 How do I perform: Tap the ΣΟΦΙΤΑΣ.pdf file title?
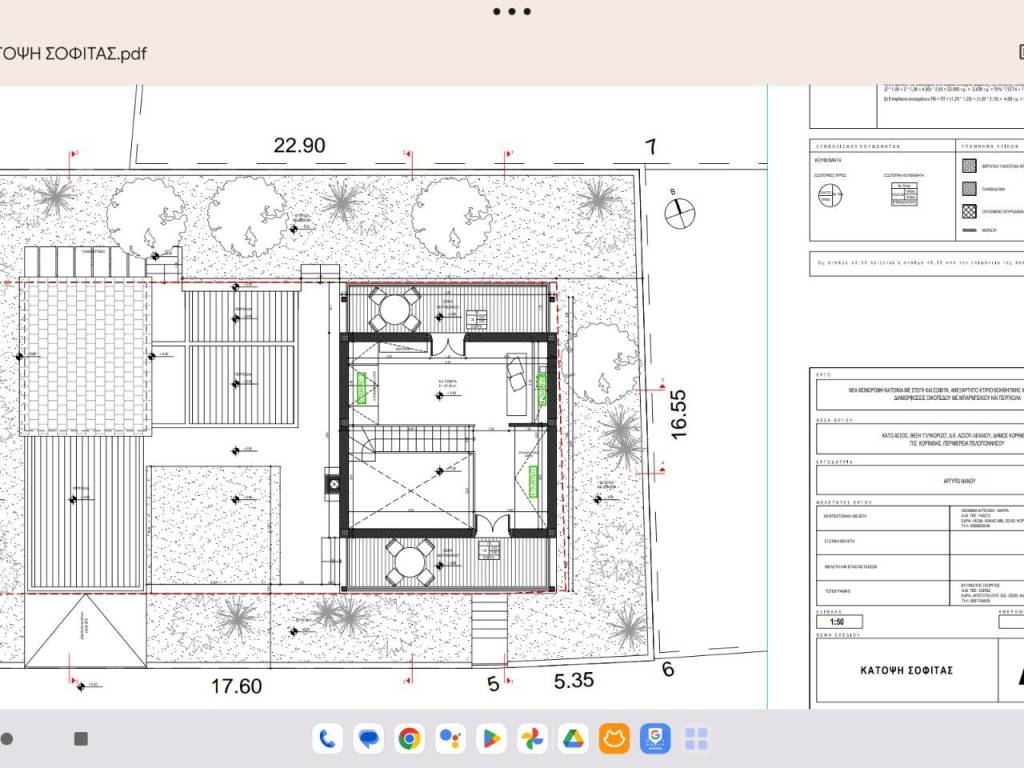pos(74,54)
